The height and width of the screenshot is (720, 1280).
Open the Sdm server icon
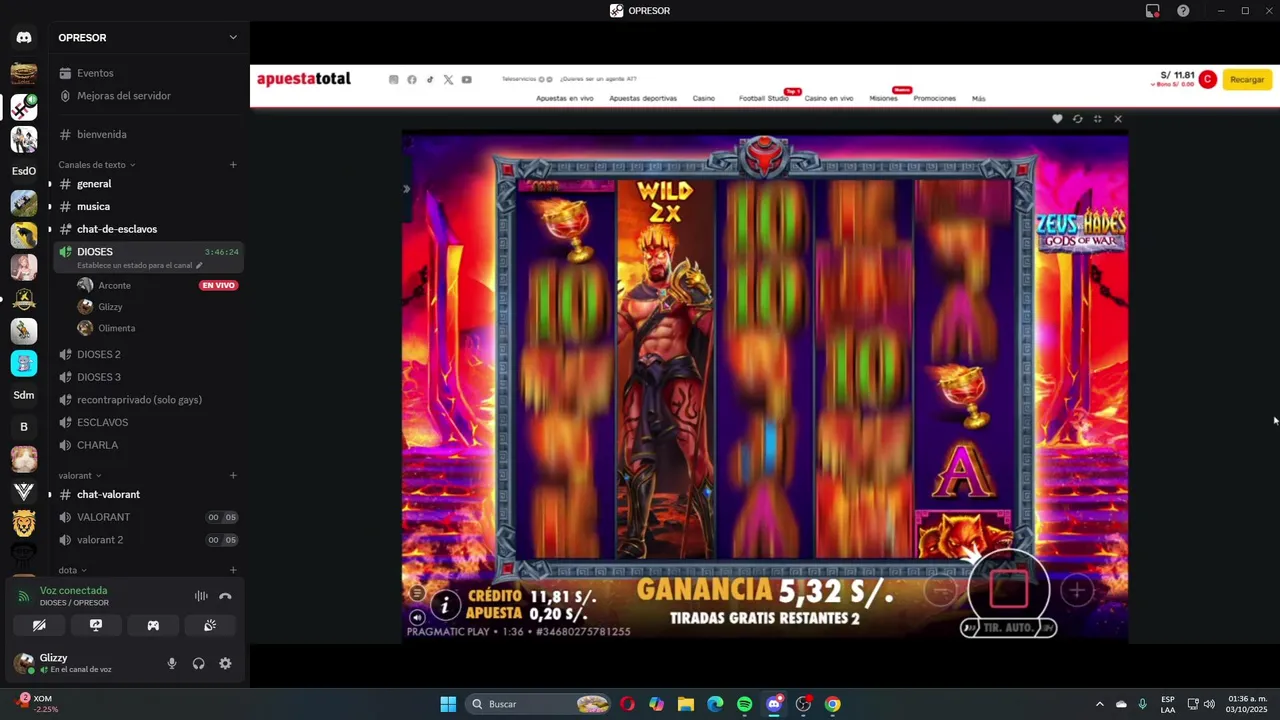[x=24, y=395]
